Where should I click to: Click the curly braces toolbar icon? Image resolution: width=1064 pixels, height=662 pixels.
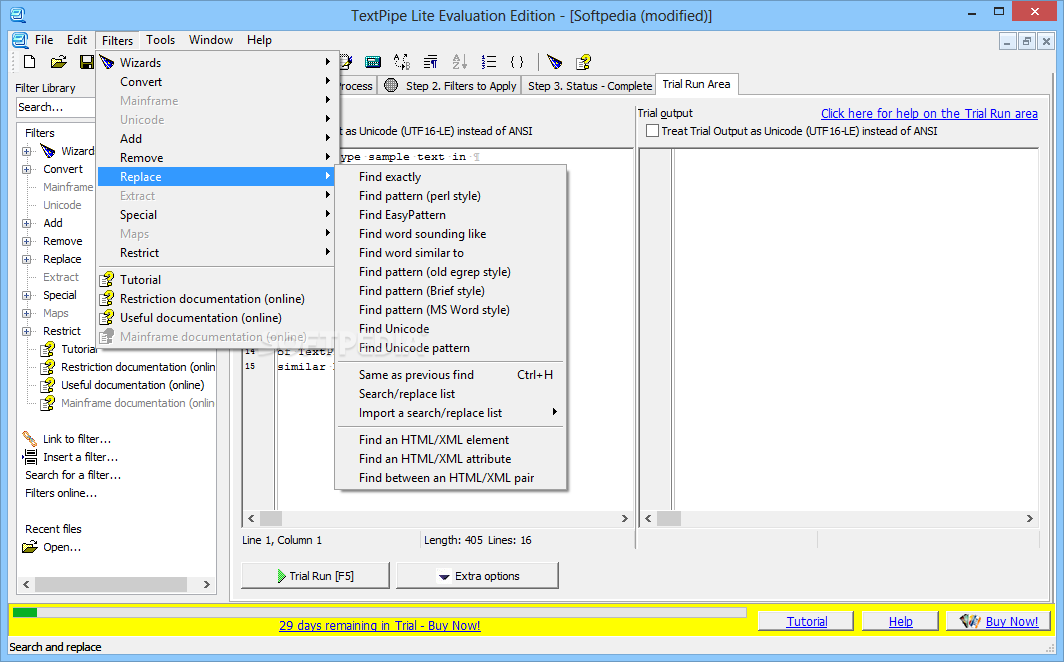click(x=517, y=62)
